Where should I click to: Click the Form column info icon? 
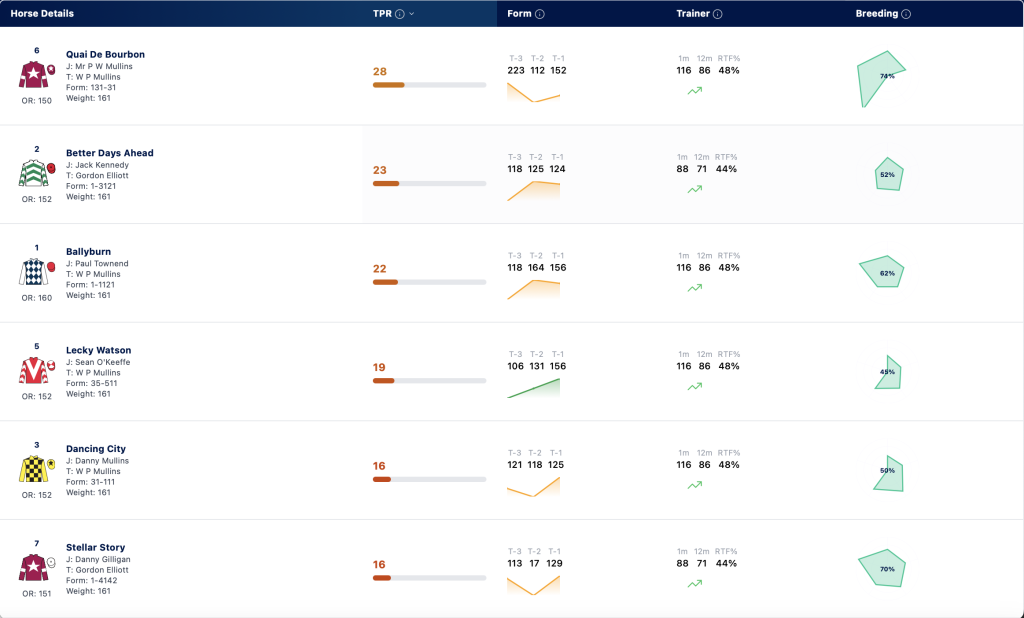click(539, 14)
